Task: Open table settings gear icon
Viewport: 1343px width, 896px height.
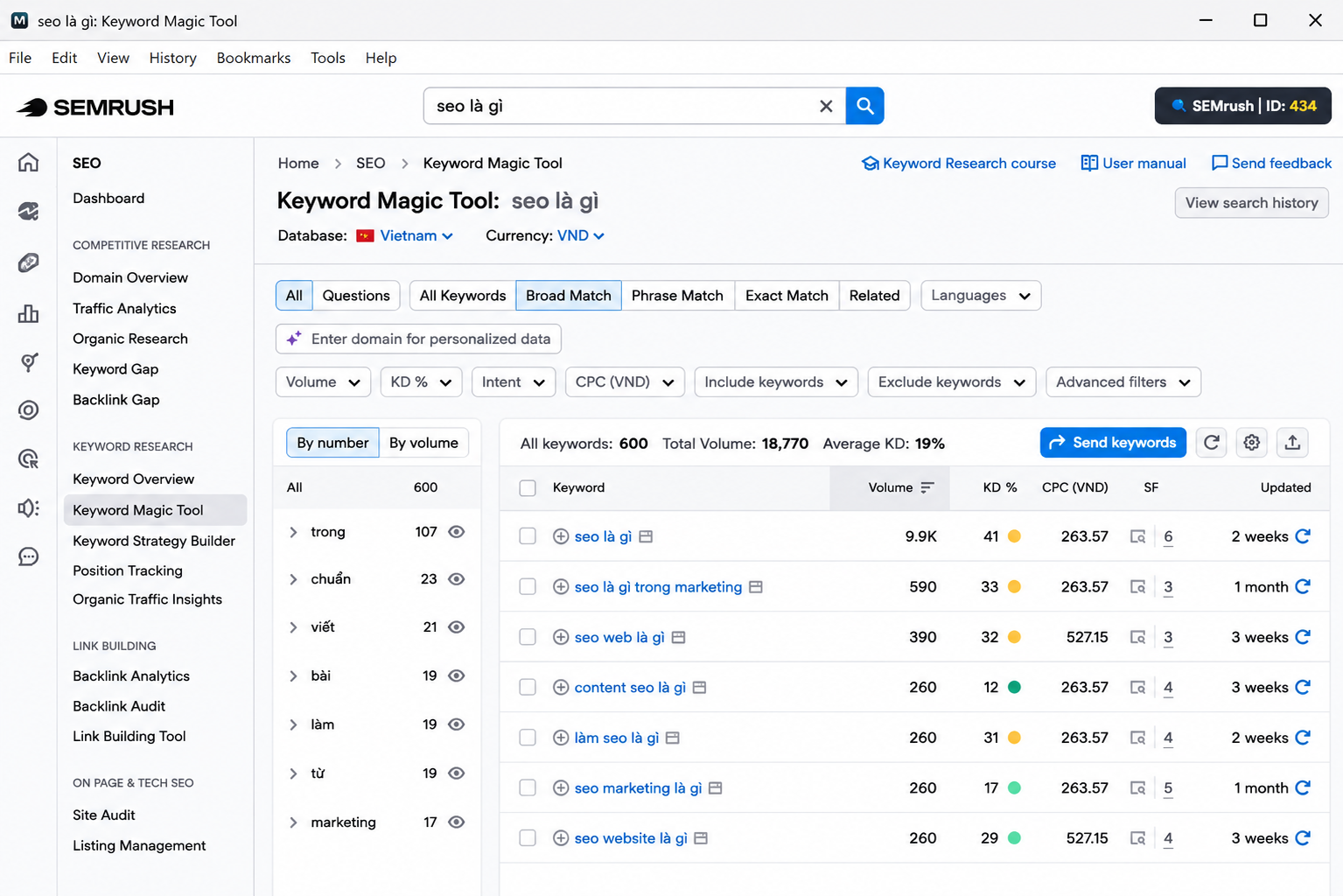Action: [x=1252, y=443]
